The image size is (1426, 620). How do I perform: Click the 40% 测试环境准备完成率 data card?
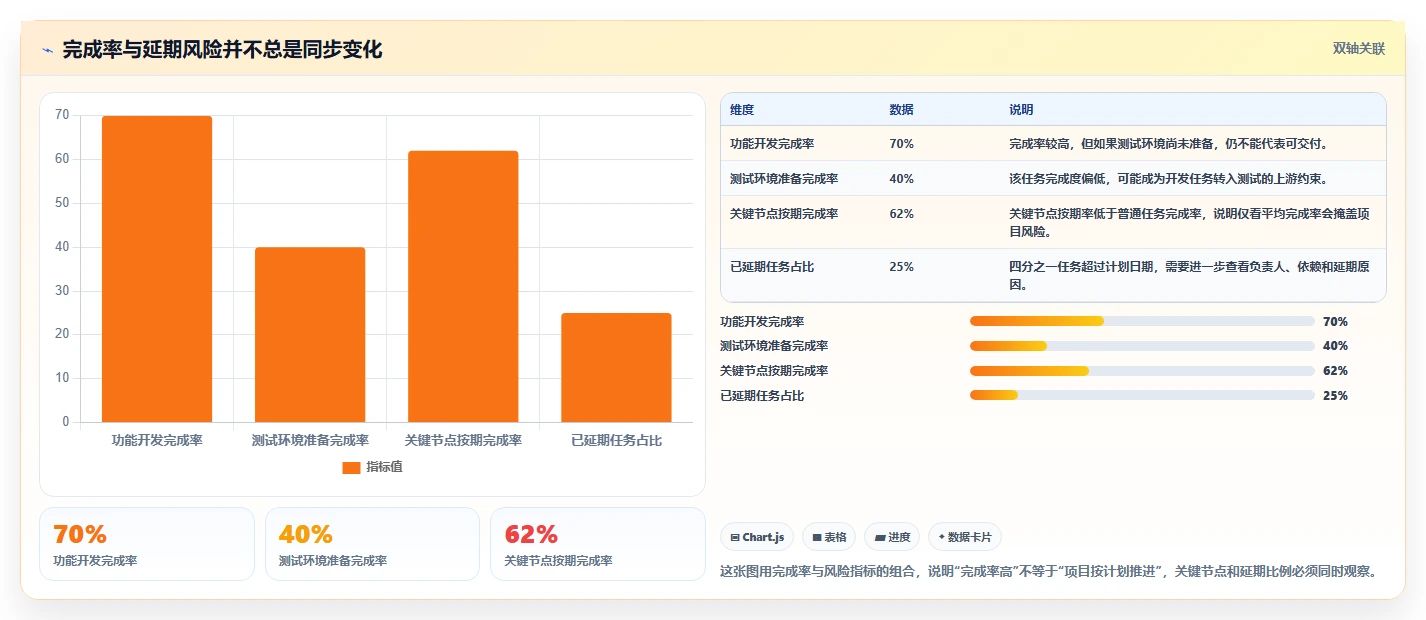(372, 544)
